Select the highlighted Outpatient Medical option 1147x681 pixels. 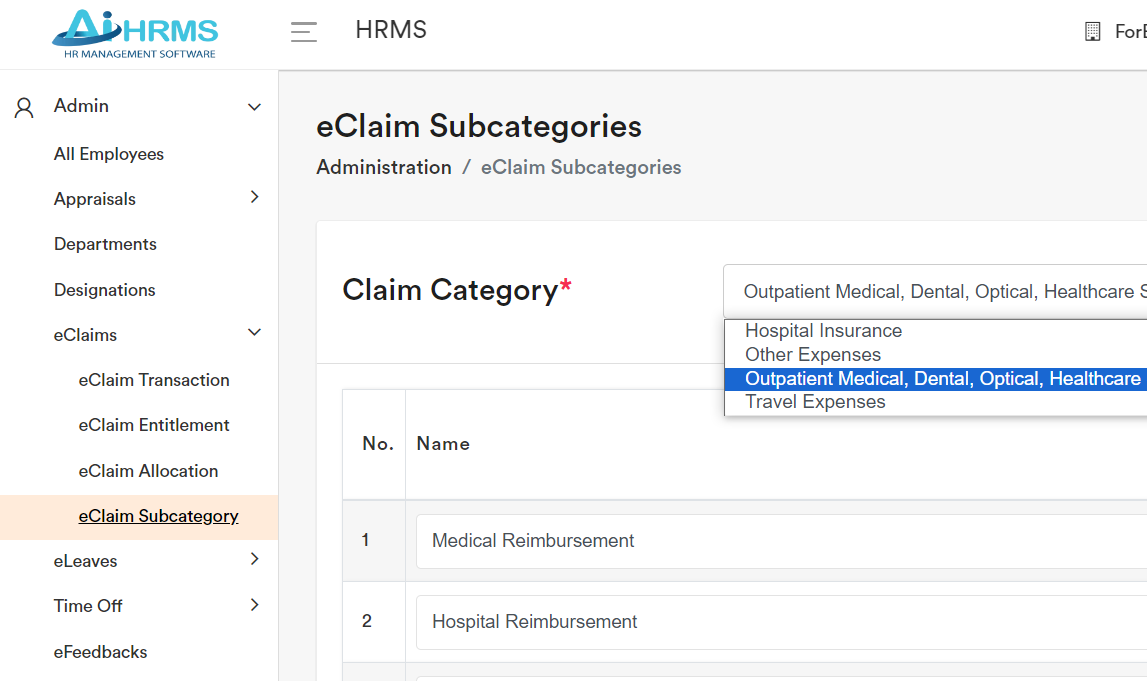coord(935,379)
